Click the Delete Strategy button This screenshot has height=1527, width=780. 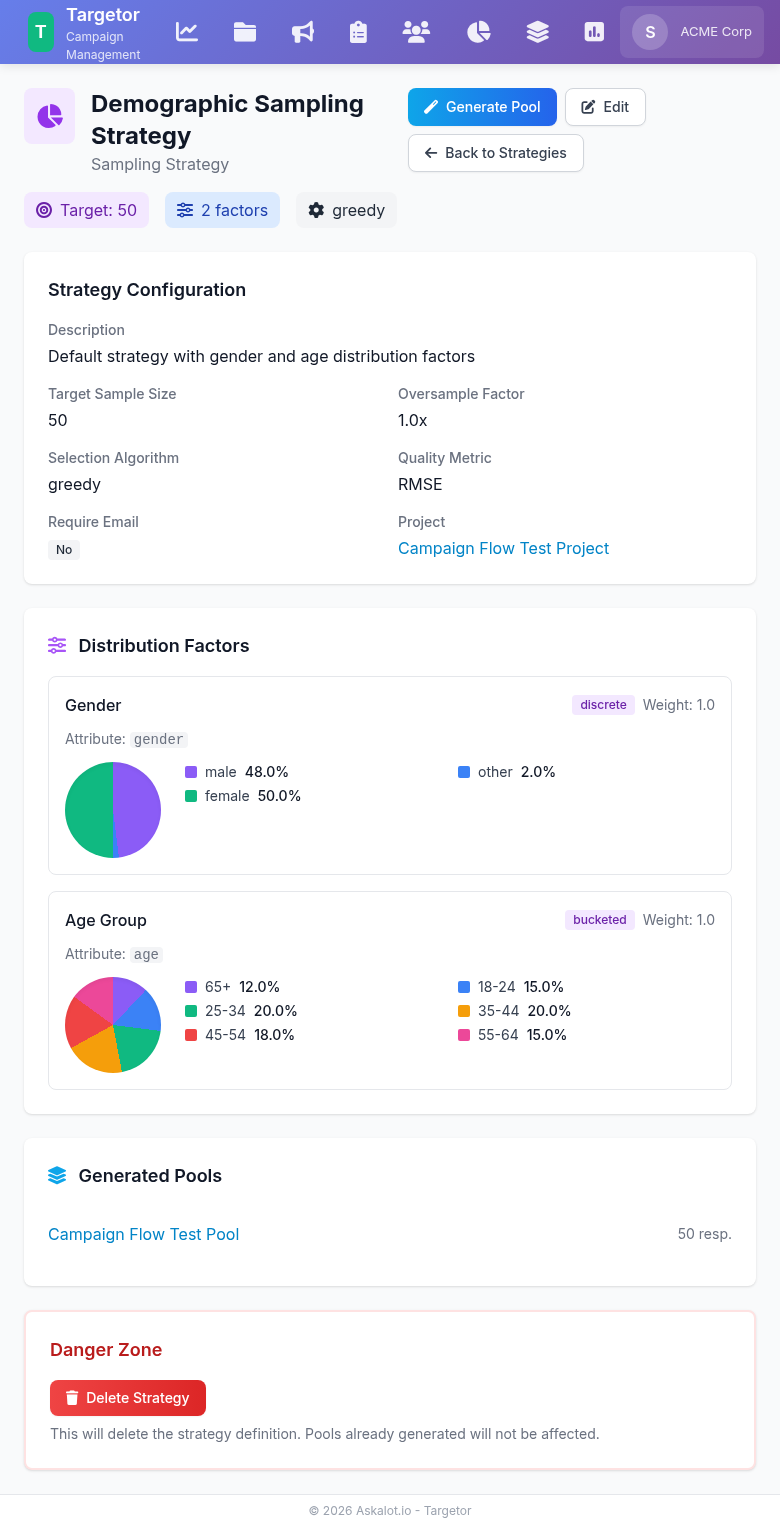pyautogui.click(x=128, y=1398)
